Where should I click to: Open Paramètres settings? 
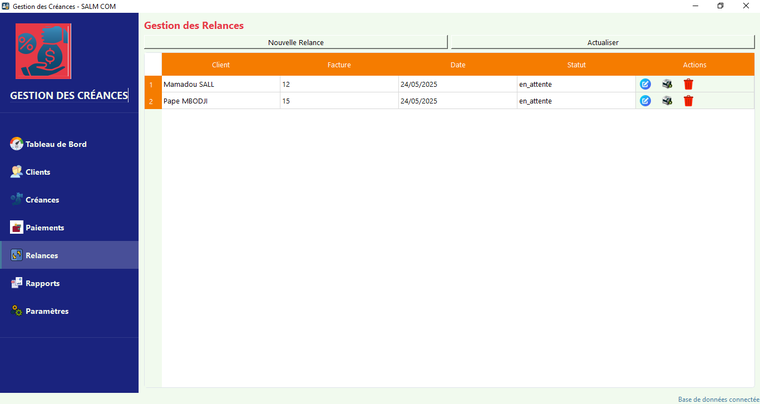tap(46, 311)
